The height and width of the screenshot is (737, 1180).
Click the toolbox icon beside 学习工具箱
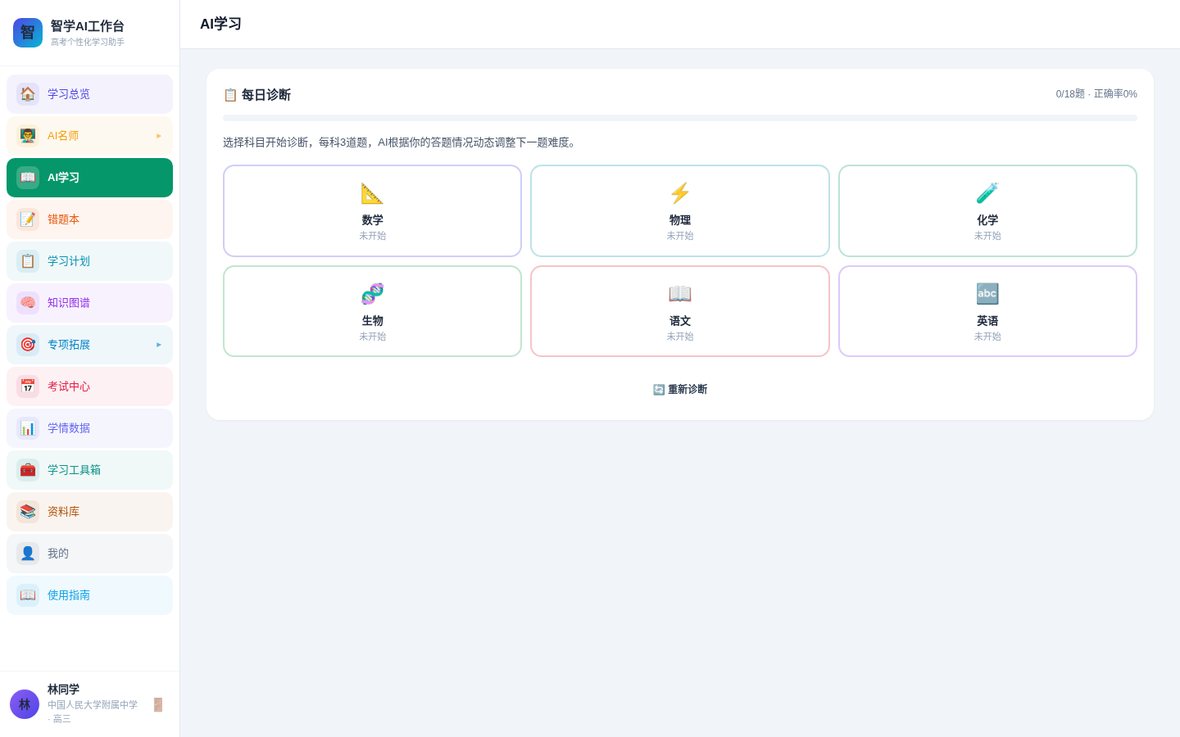pos(28,470)
